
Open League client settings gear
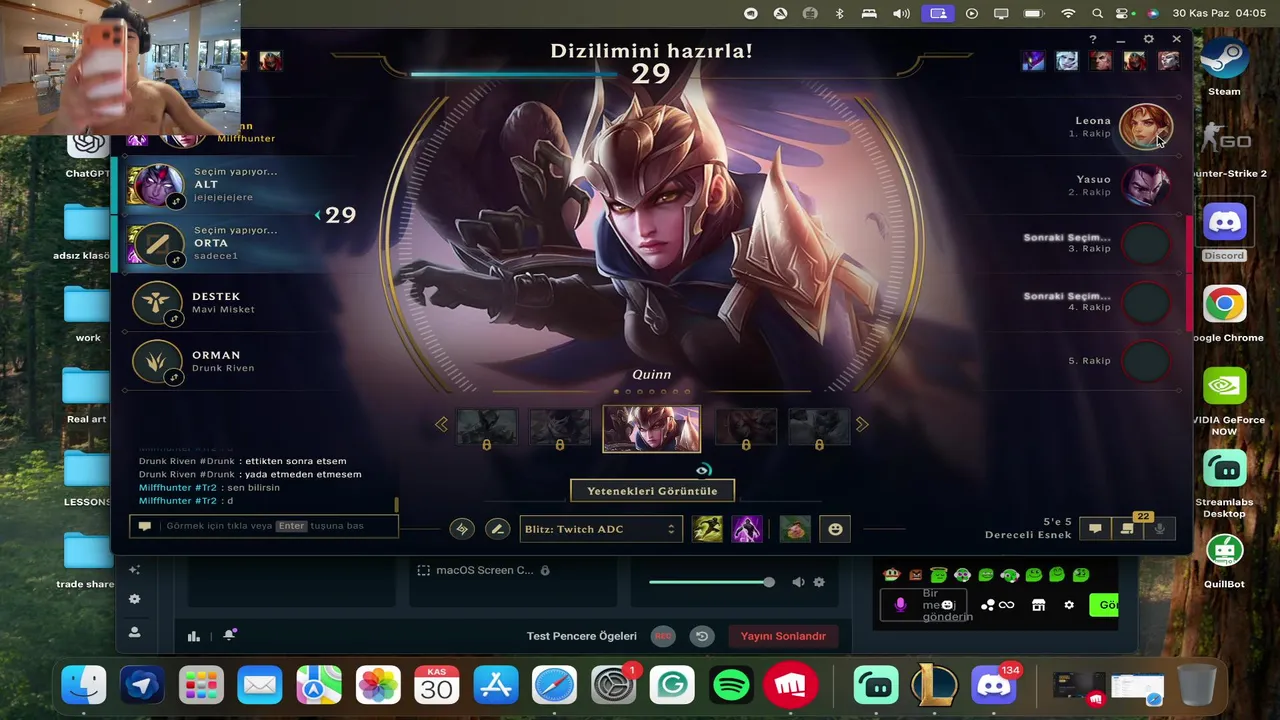click(x=1148, y=39)
